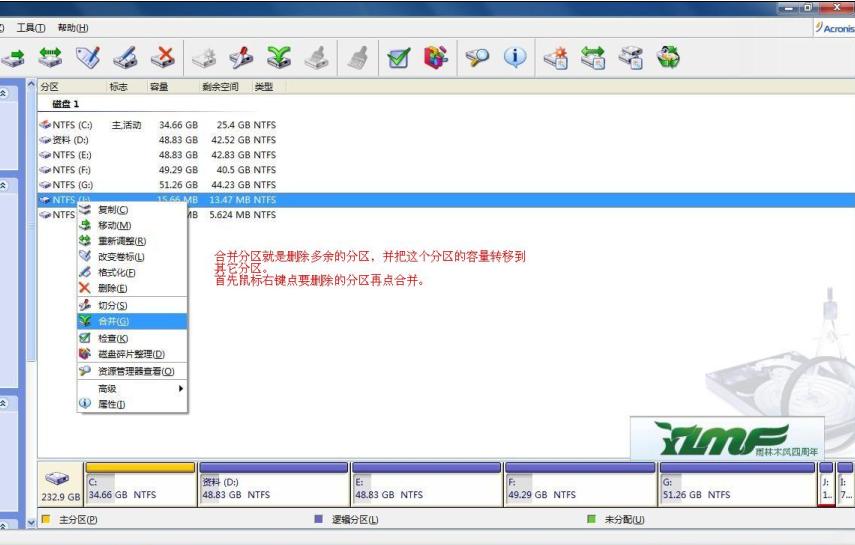Click the change label toolbar icon
The image size is (855, 545).
87,57
